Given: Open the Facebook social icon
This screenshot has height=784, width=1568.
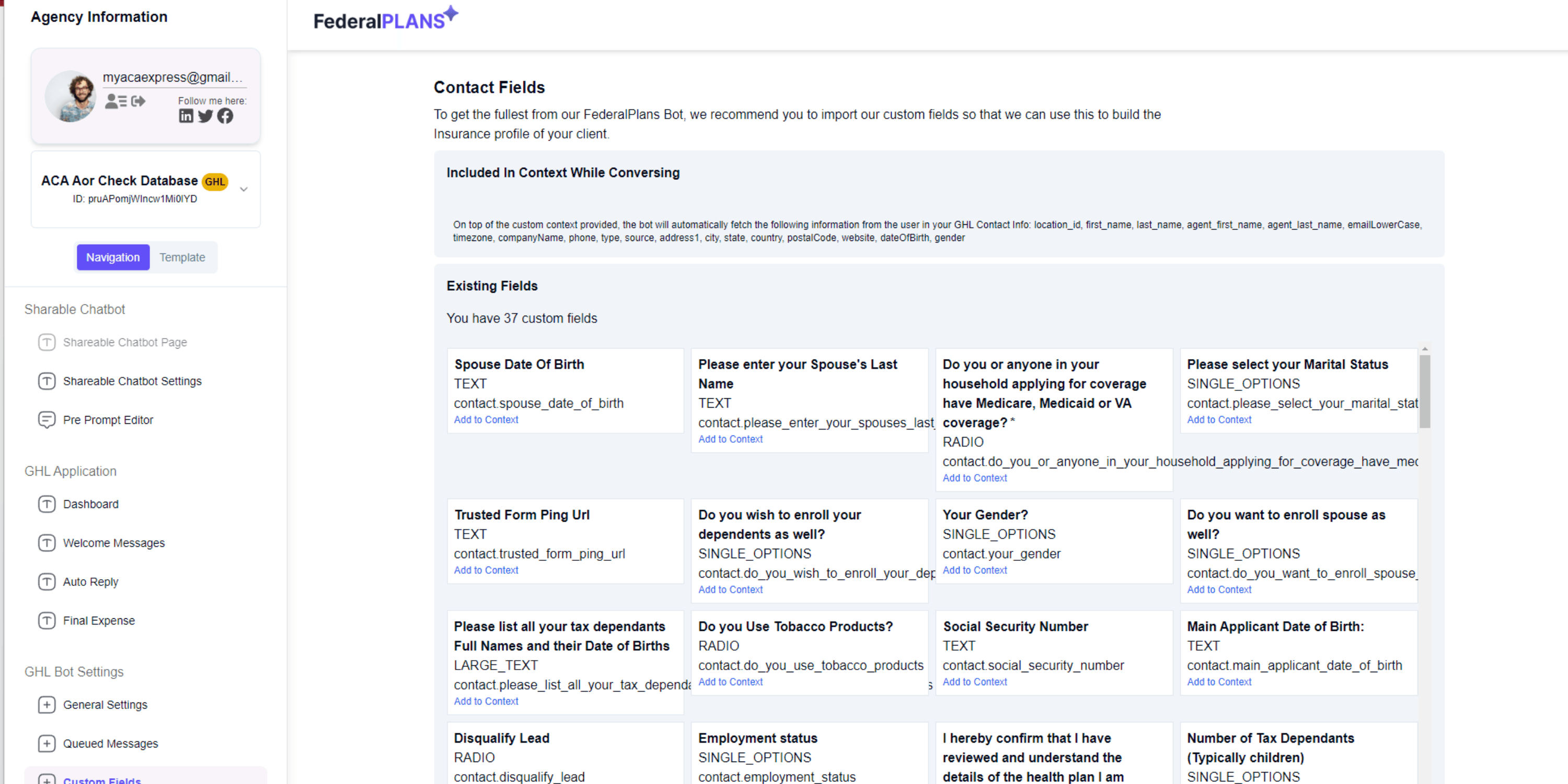Looking at the screenshot, I should pos(225,116).
